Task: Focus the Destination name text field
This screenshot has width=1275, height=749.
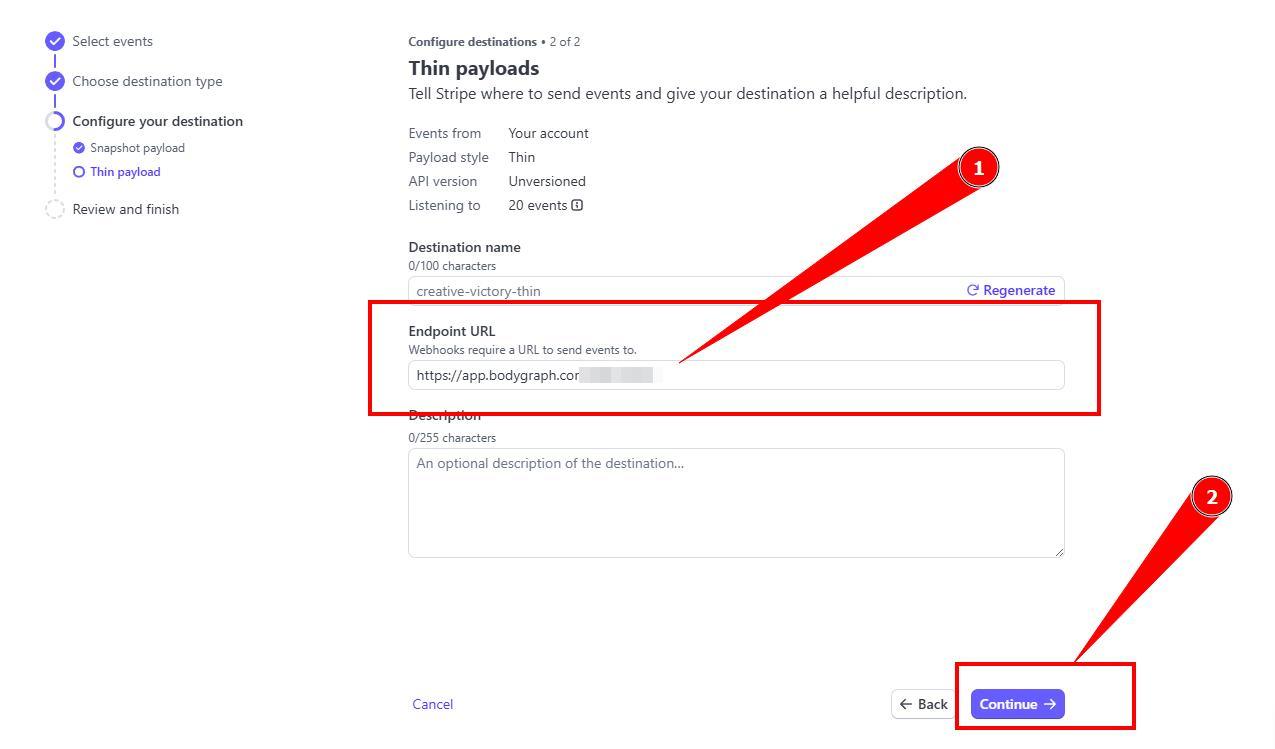Action: tap(680, 290)
